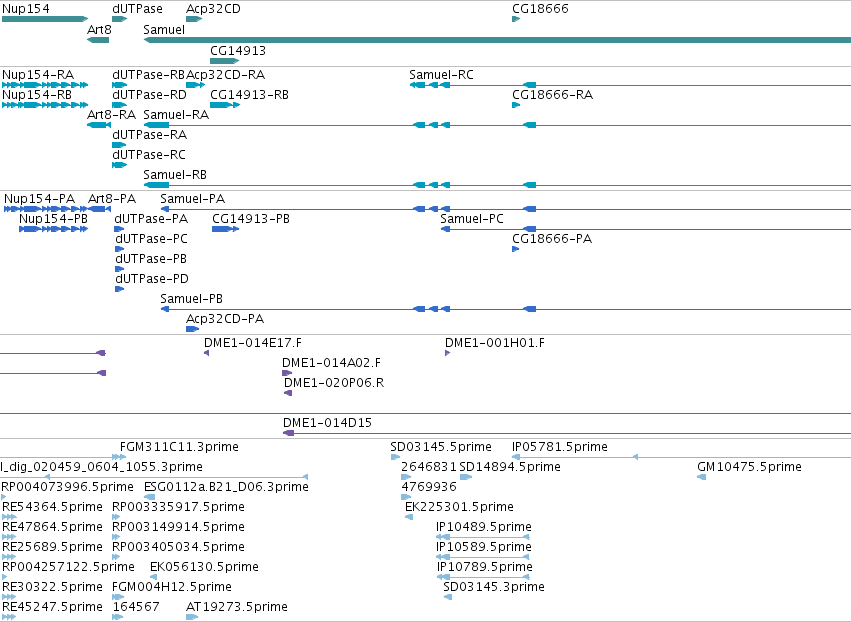
Task: Click the 164567 EST label
Action: point(136,607)
